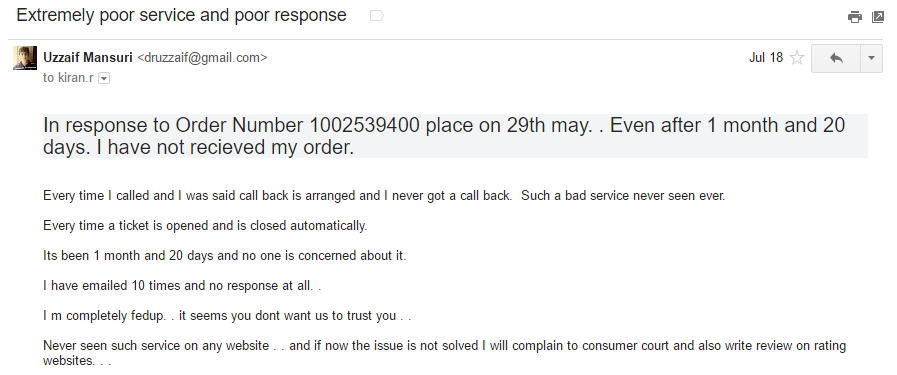The height and width of the screenshot is (375, 897).
Task: Click the line 'I m completely fedup'
Action: click(x=227, y=316)
